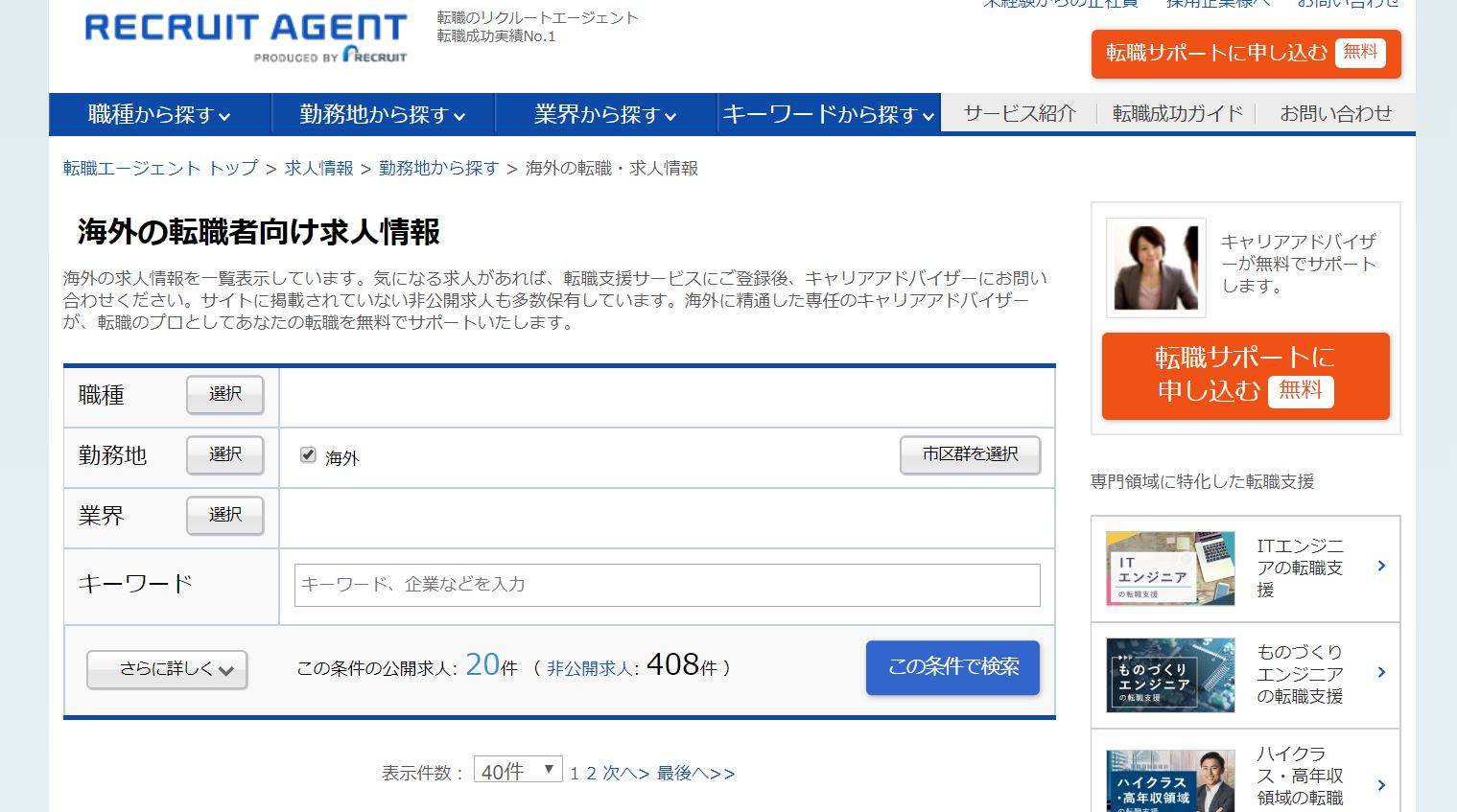Click 最後へ>> pagination link

coord(695,773)
